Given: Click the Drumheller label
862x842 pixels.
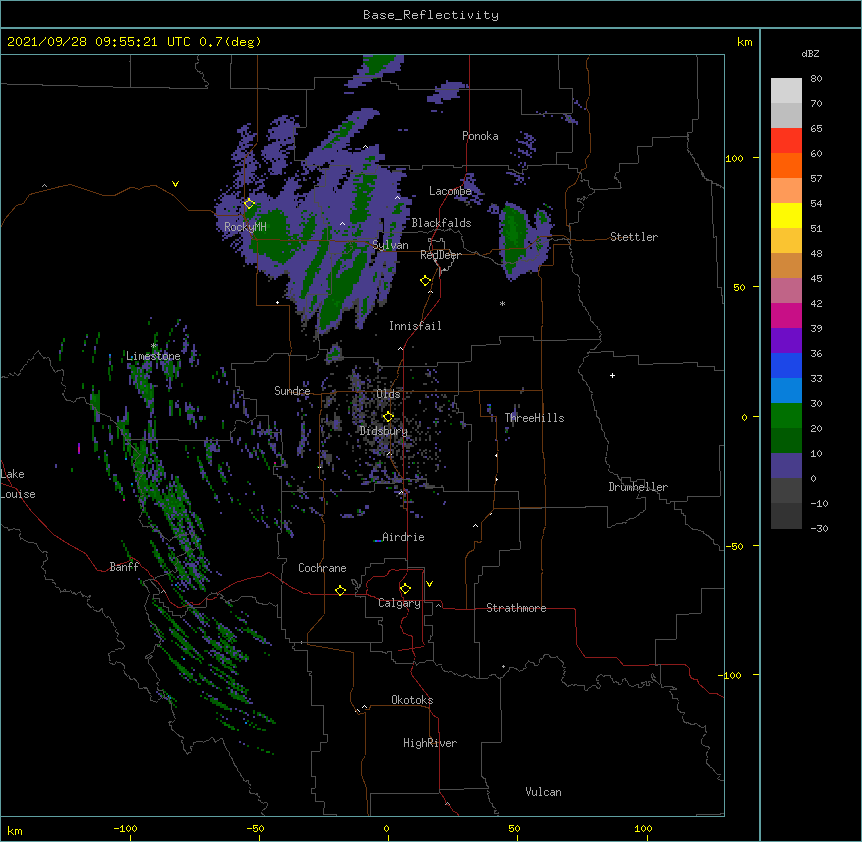Looking at the screenshot, I should pyautogui.click(x=638, y=487).
